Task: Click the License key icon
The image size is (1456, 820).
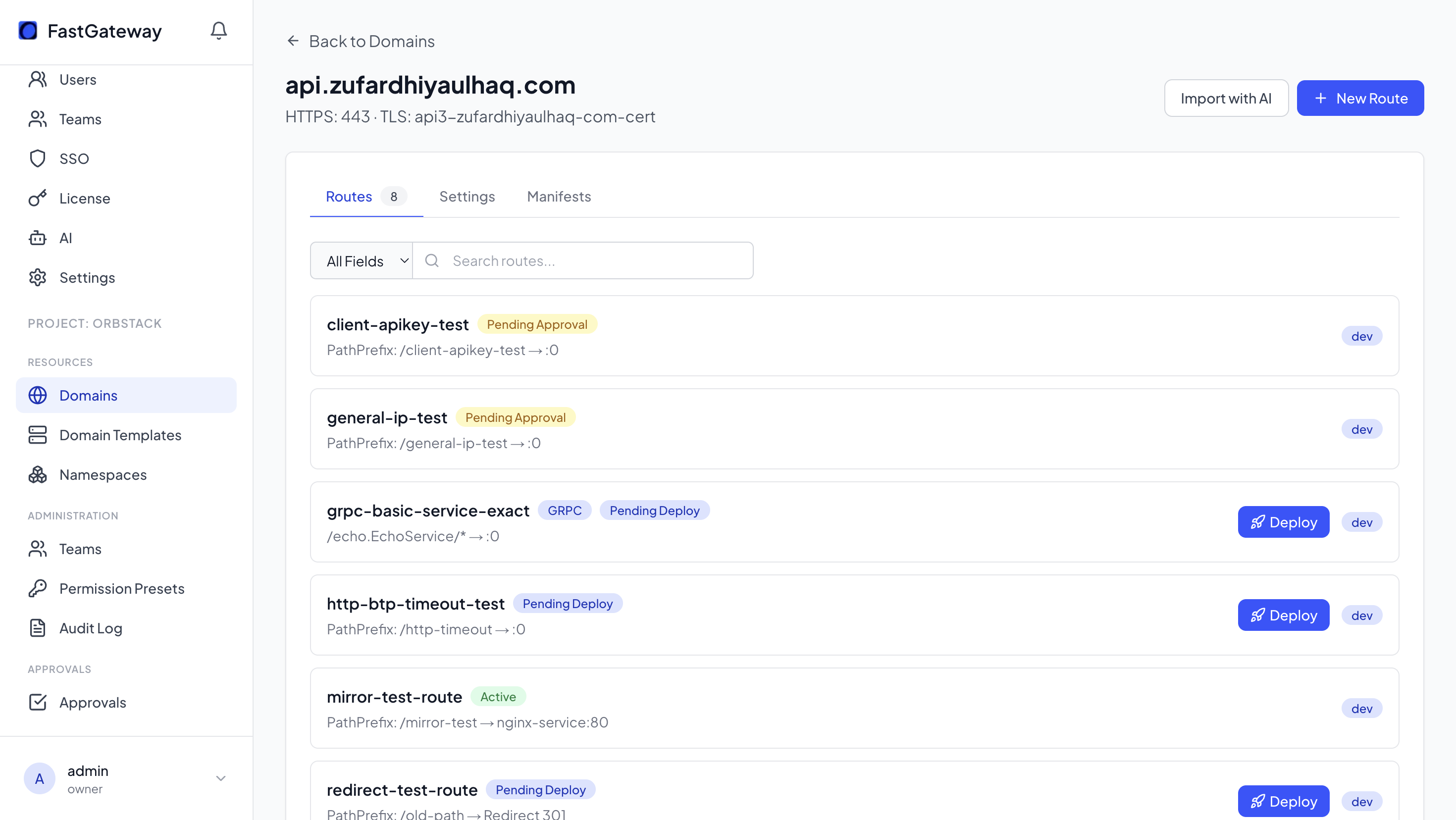Action: coord(37,199)
